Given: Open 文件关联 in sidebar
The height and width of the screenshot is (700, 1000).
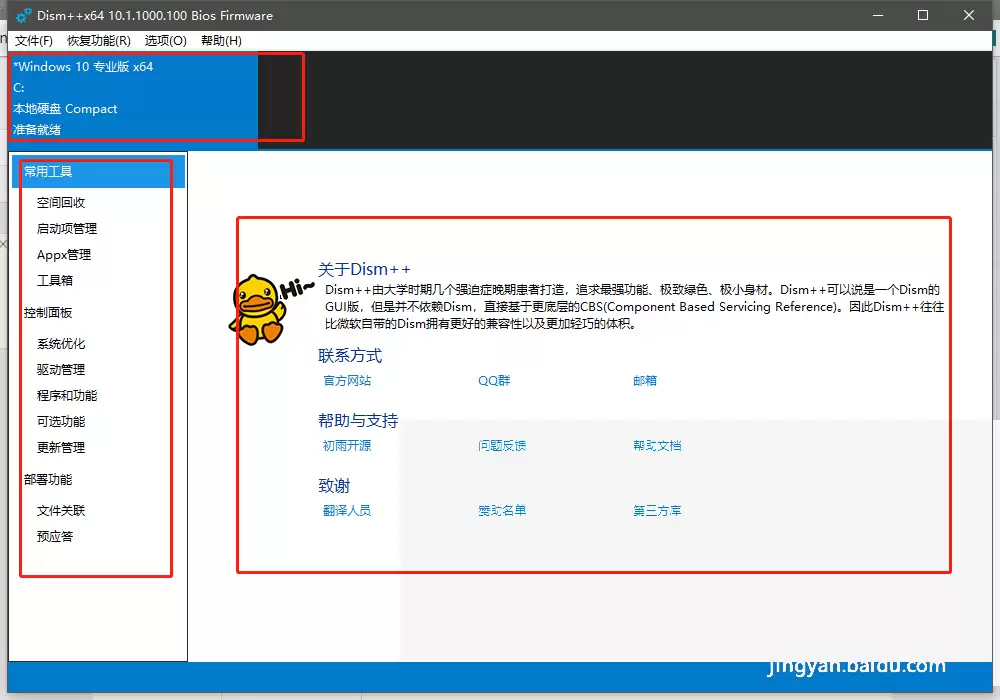Looking at the screenshot, I should pyautogui.click(x=61, y=511).
